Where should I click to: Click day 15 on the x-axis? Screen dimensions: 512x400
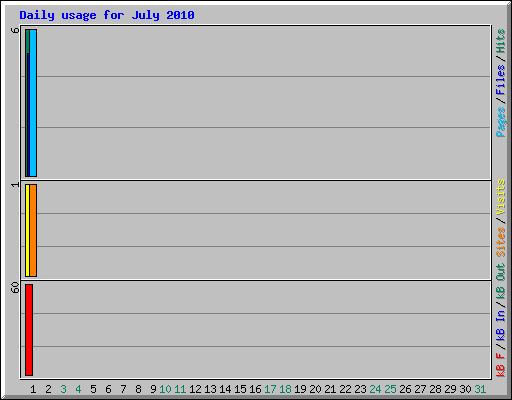[240, 389]
